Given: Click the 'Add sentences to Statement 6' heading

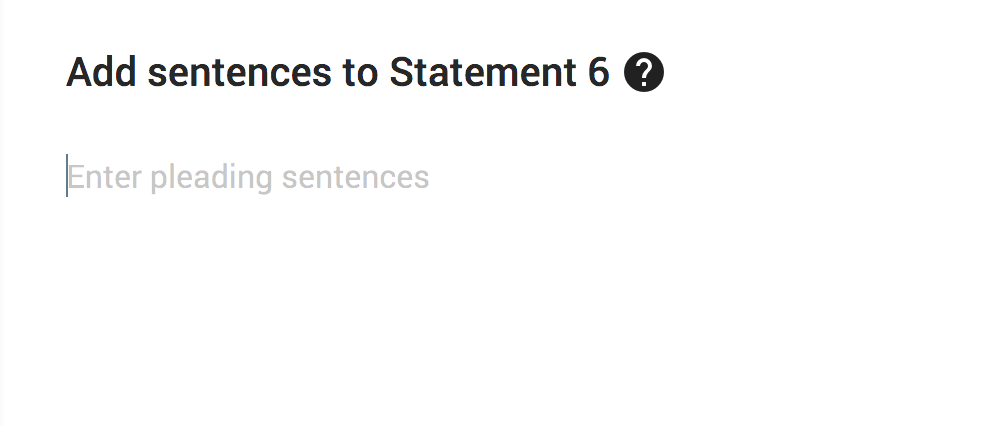Looking at the screenshot, I should pos(337,73).
